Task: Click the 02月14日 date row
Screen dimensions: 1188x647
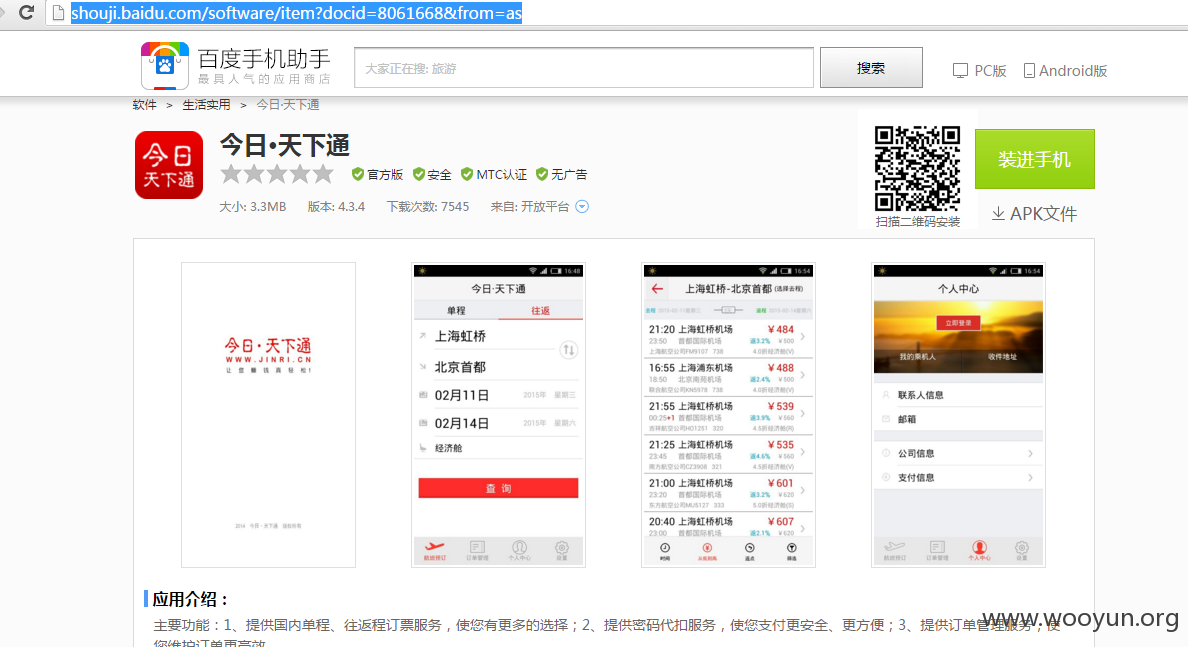Action: pyautogui.click(x=499, y=423)
